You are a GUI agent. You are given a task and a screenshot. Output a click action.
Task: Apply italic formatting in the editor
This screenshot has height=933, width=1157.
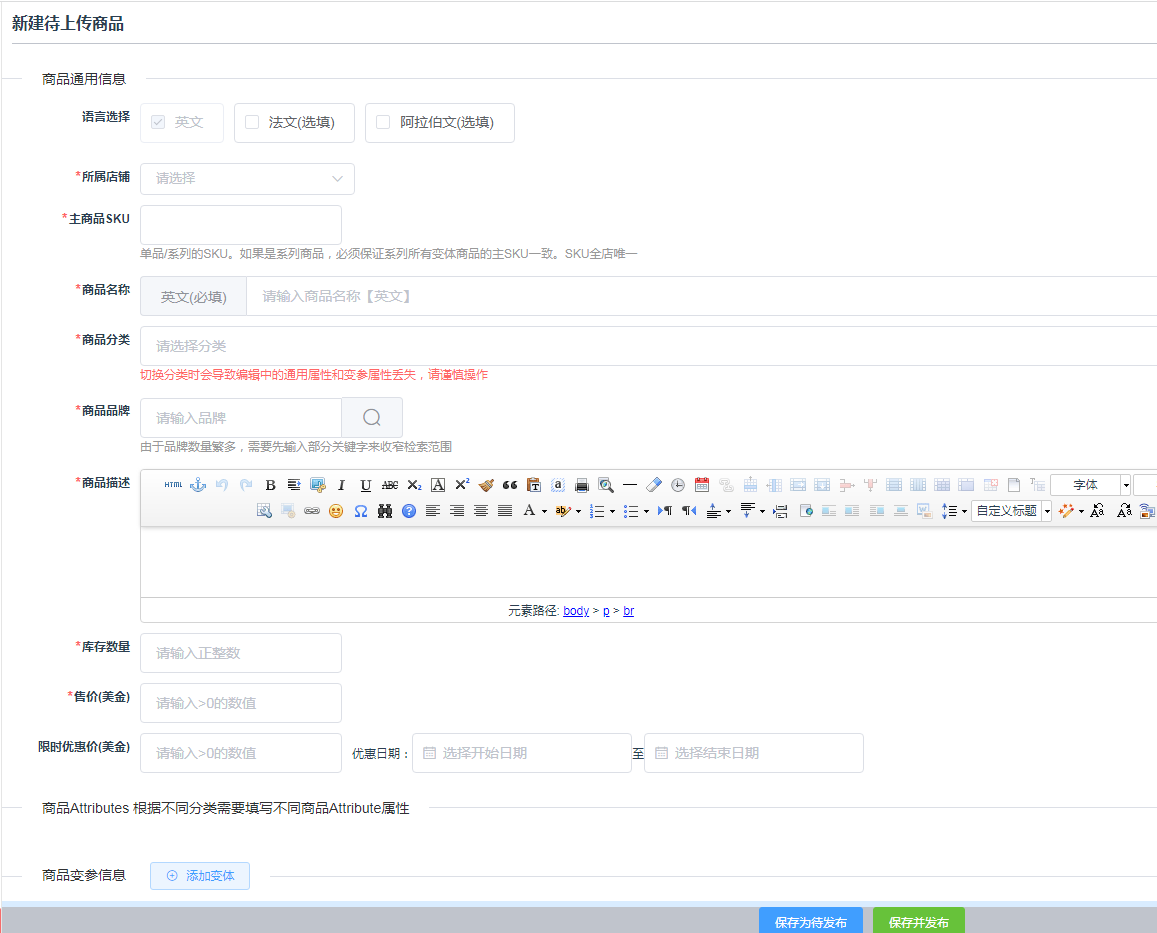point(341,485)
